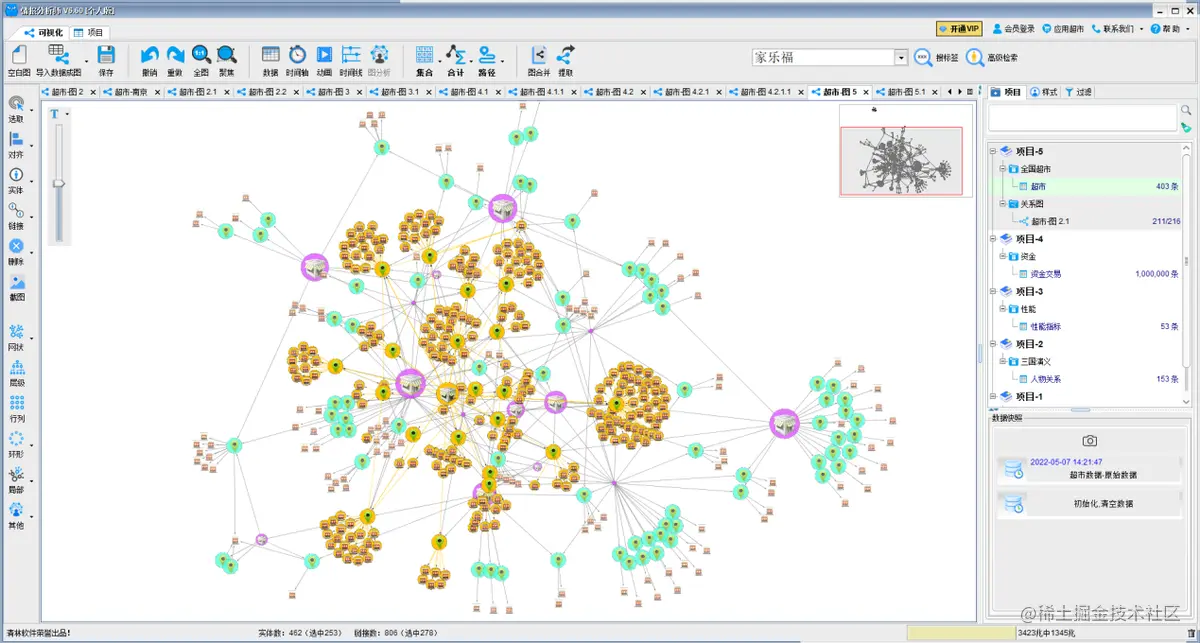Screen dimensions: 1200x643
Task: Click the 重做 redo icon
Action: coord(175,55)
